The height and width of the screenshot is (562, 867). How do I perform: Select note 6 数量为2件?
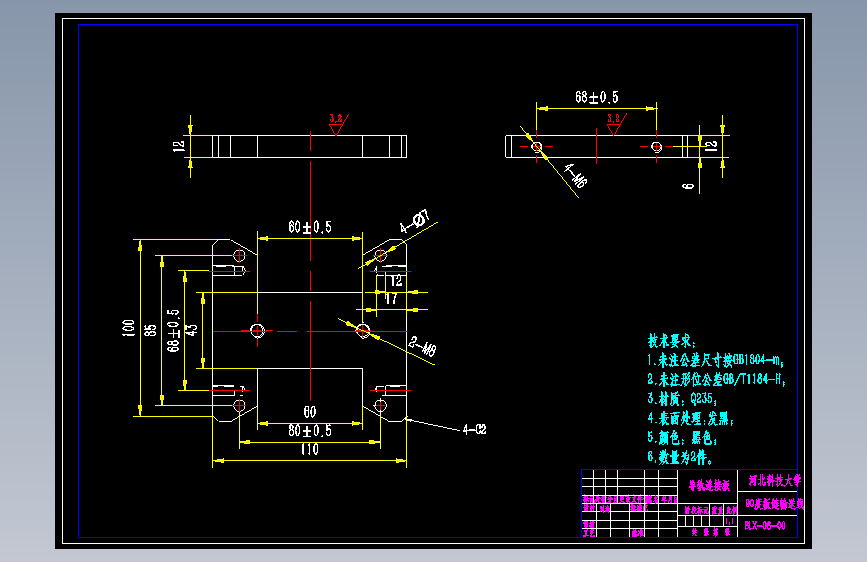680,457
